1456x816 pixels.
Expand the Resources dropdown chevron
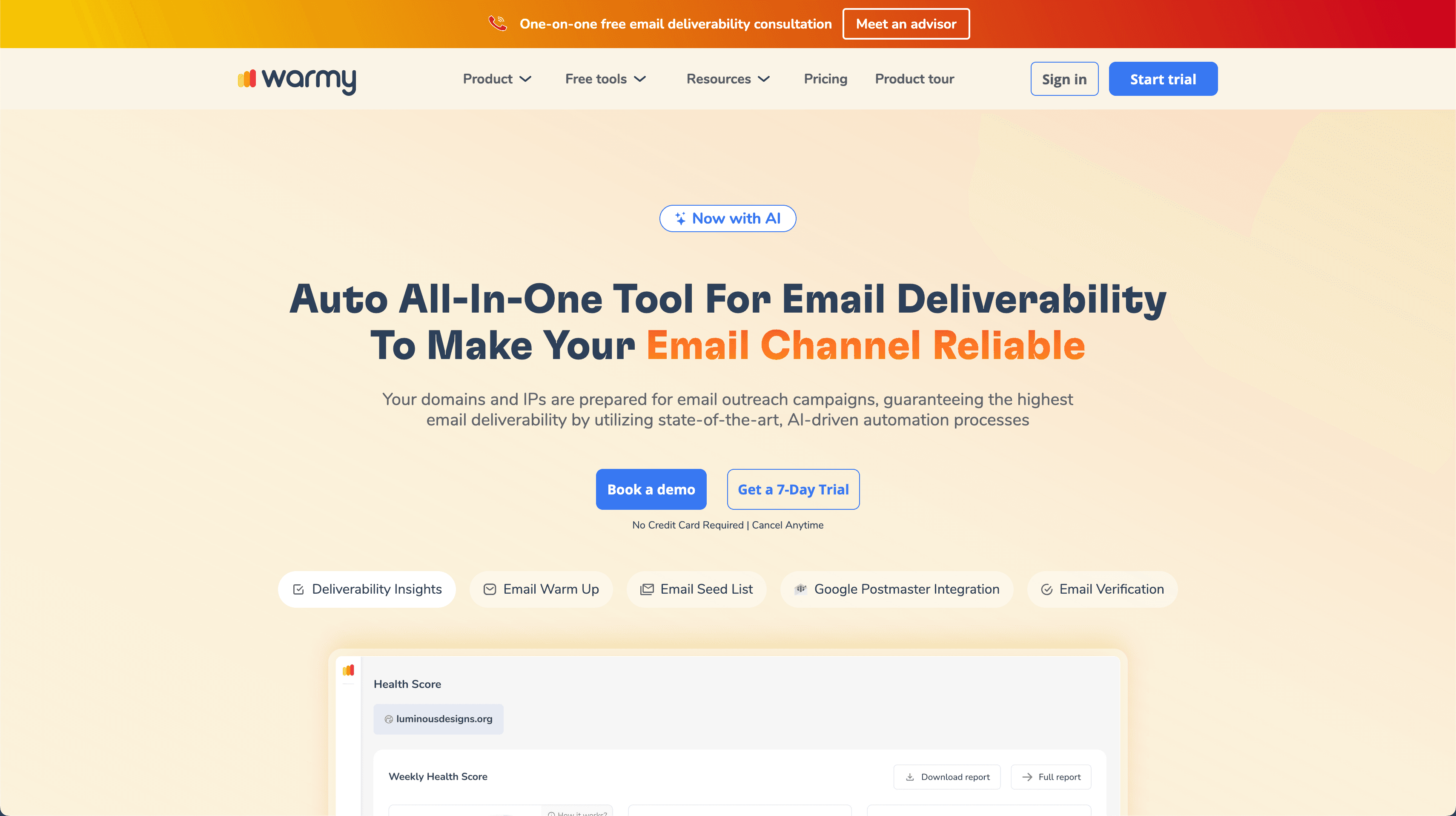(764, 79)
